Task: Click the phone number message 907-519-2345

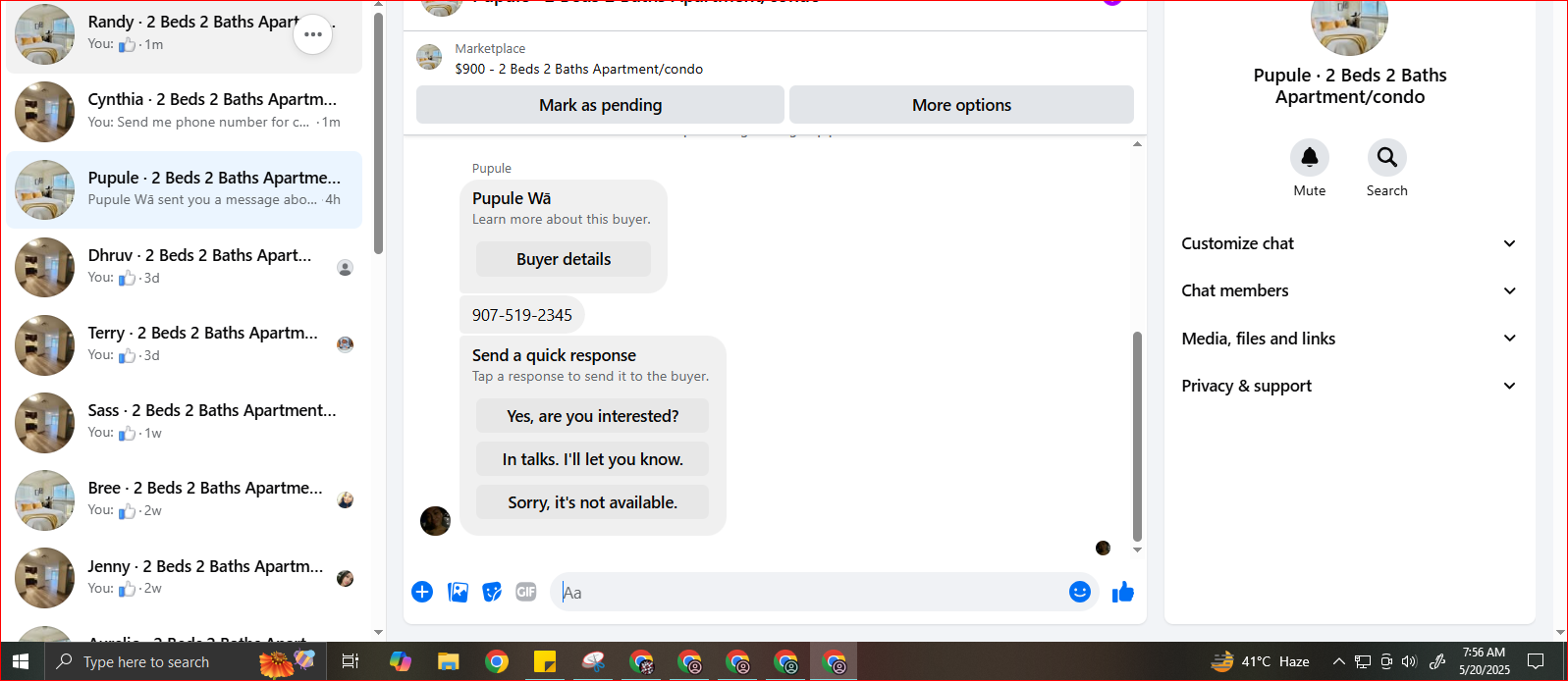Action: pos(522,315)
